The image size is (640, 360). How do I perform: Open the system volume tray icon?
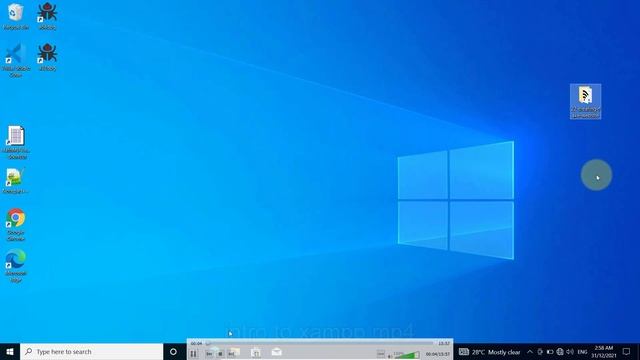click(570, 352)
